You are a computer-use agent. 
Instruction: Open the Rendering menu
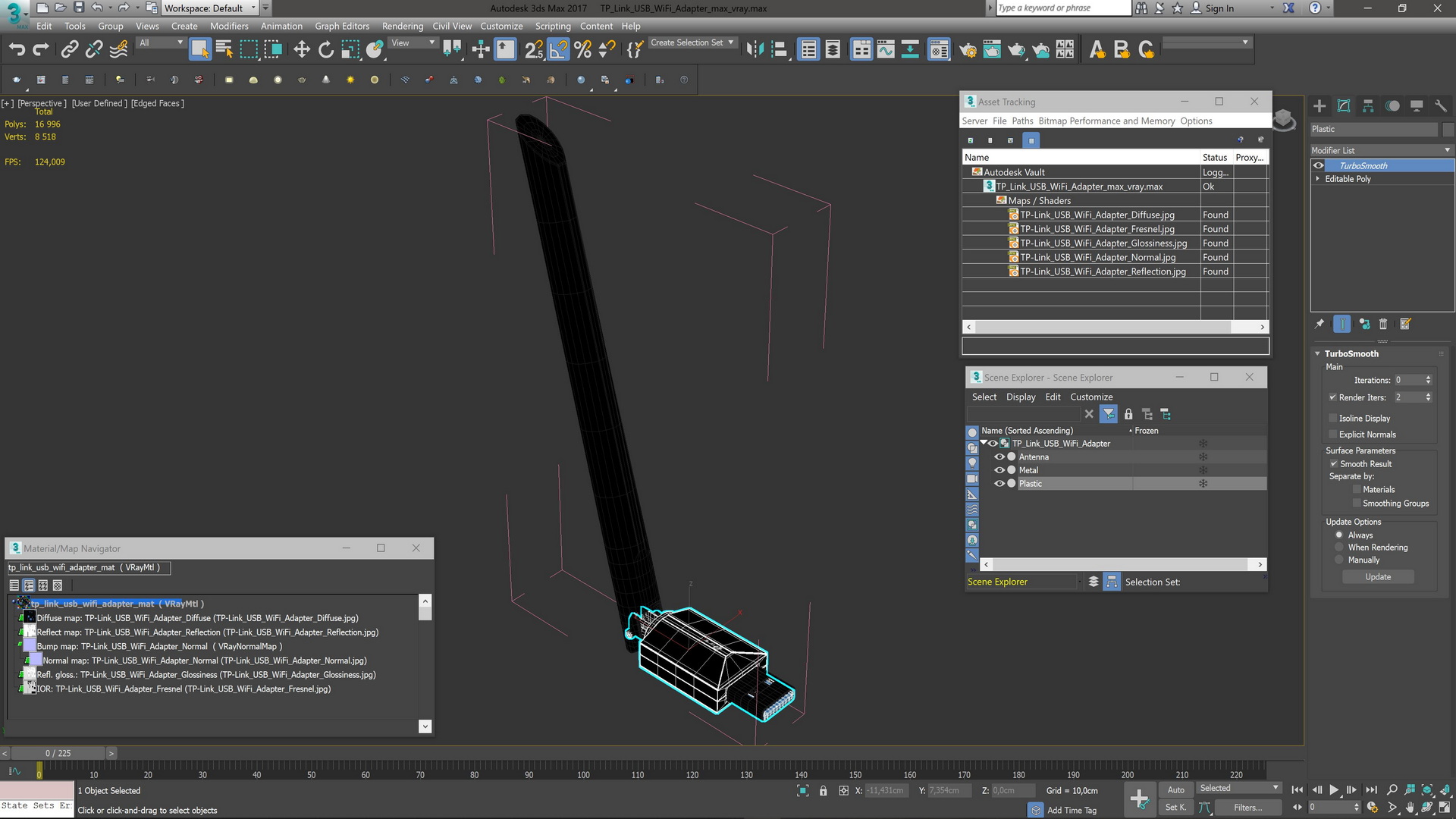(x=402, y=26)
